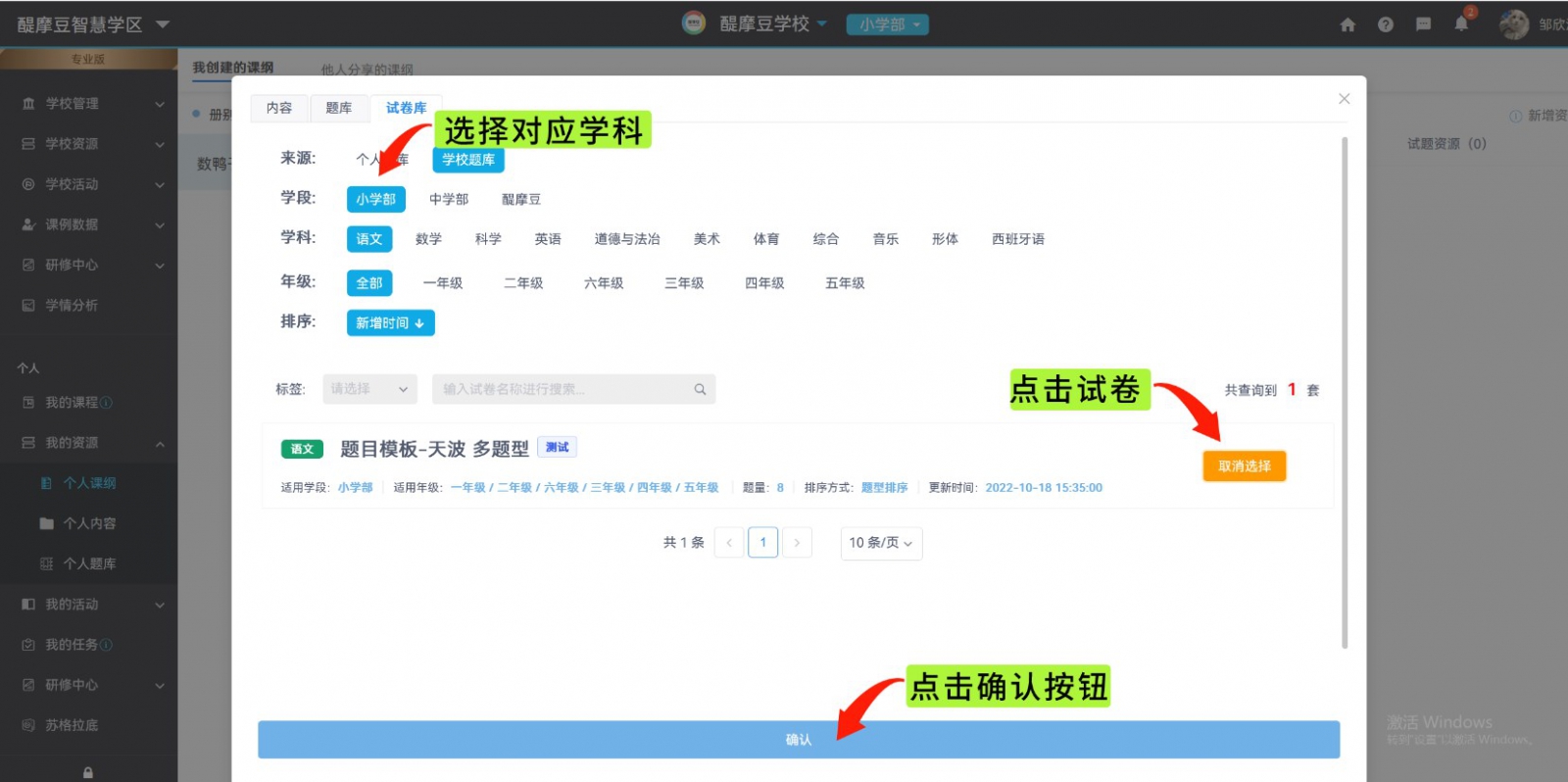Switch to the 题库 tab
This screenshot has width=1568, height=782.
click(x=338, y=108)
